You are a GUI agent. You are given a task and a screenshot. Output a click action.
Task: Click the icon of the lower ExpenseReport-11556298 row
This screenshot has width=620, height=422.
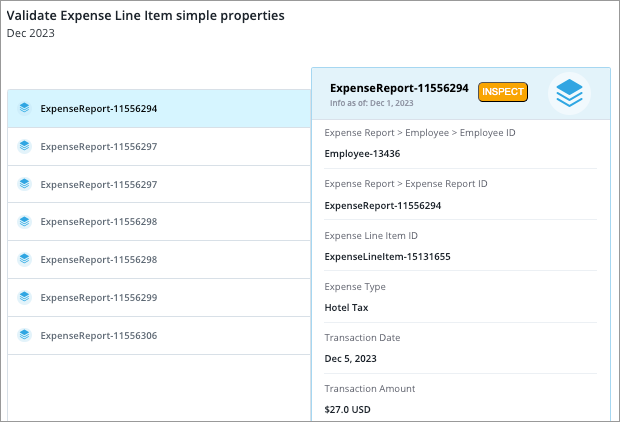[x=25, y=259]
